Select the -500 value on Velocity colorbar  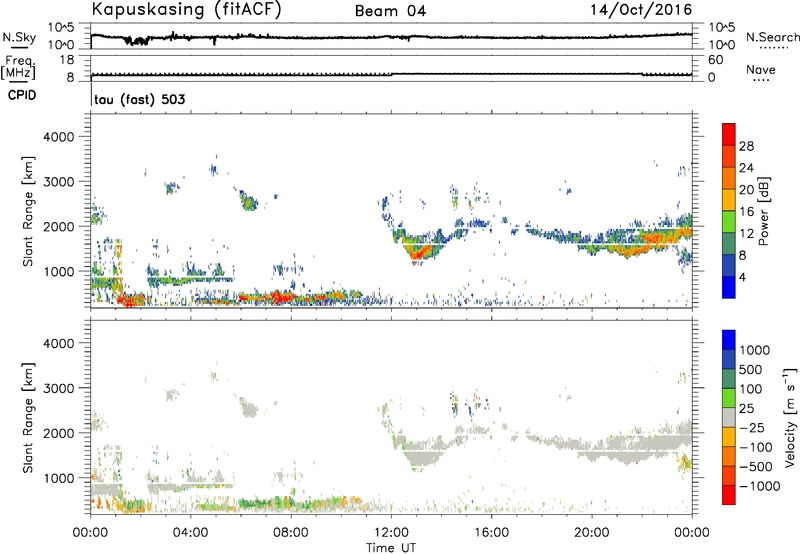click(x=755, y=466)
